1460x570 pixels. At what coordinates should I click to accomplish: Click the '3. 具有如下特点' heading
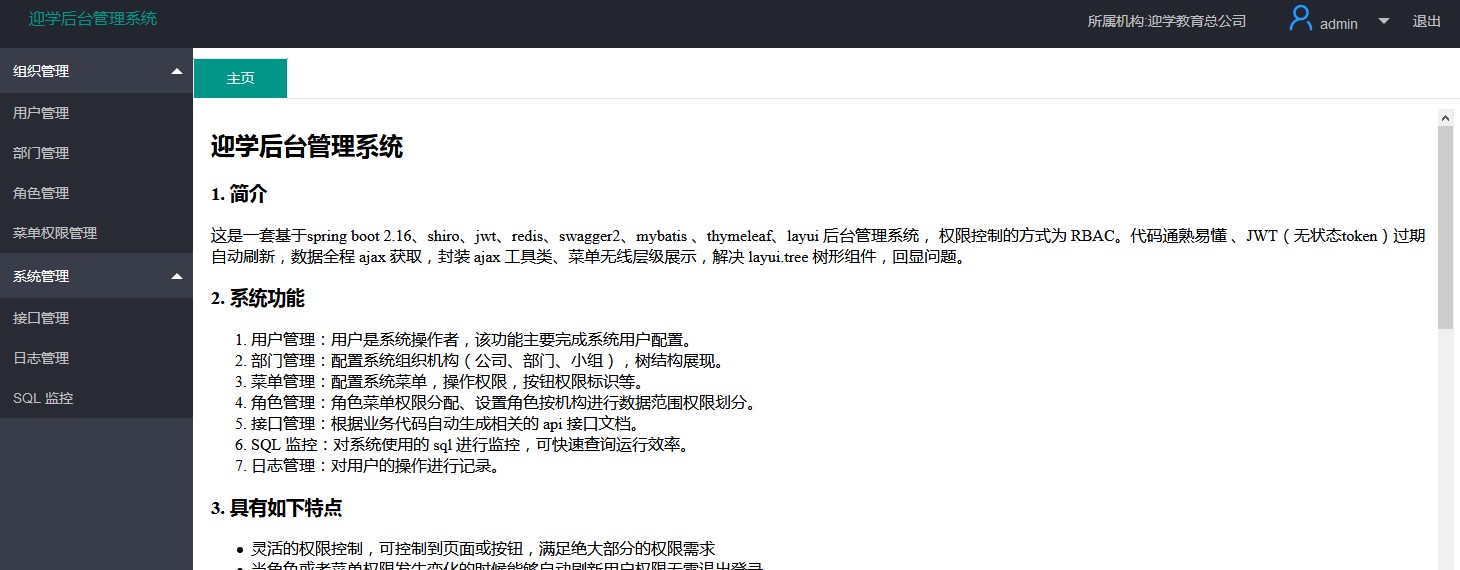coord(277,508)
